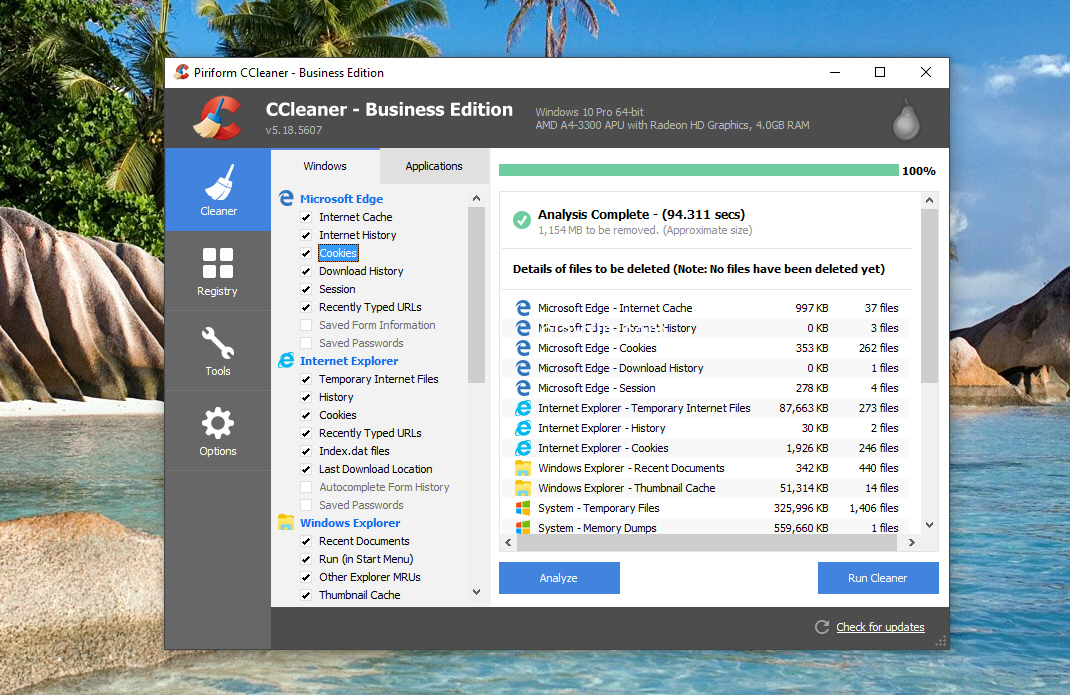Collapse the Windows Explorer group heading
This screenshot has height=695, width=1070.
(350, 522)
